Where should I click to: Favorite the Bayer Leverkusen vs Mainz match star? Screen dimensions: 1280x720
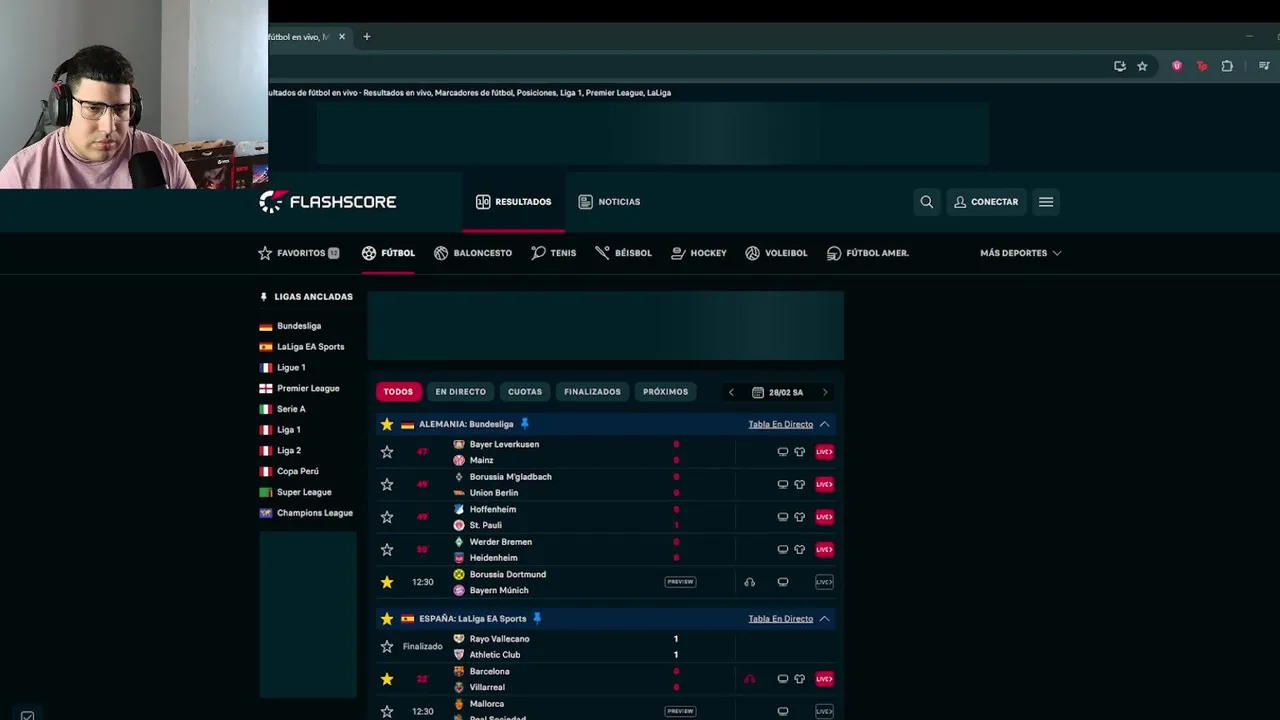tap(387, 452)
